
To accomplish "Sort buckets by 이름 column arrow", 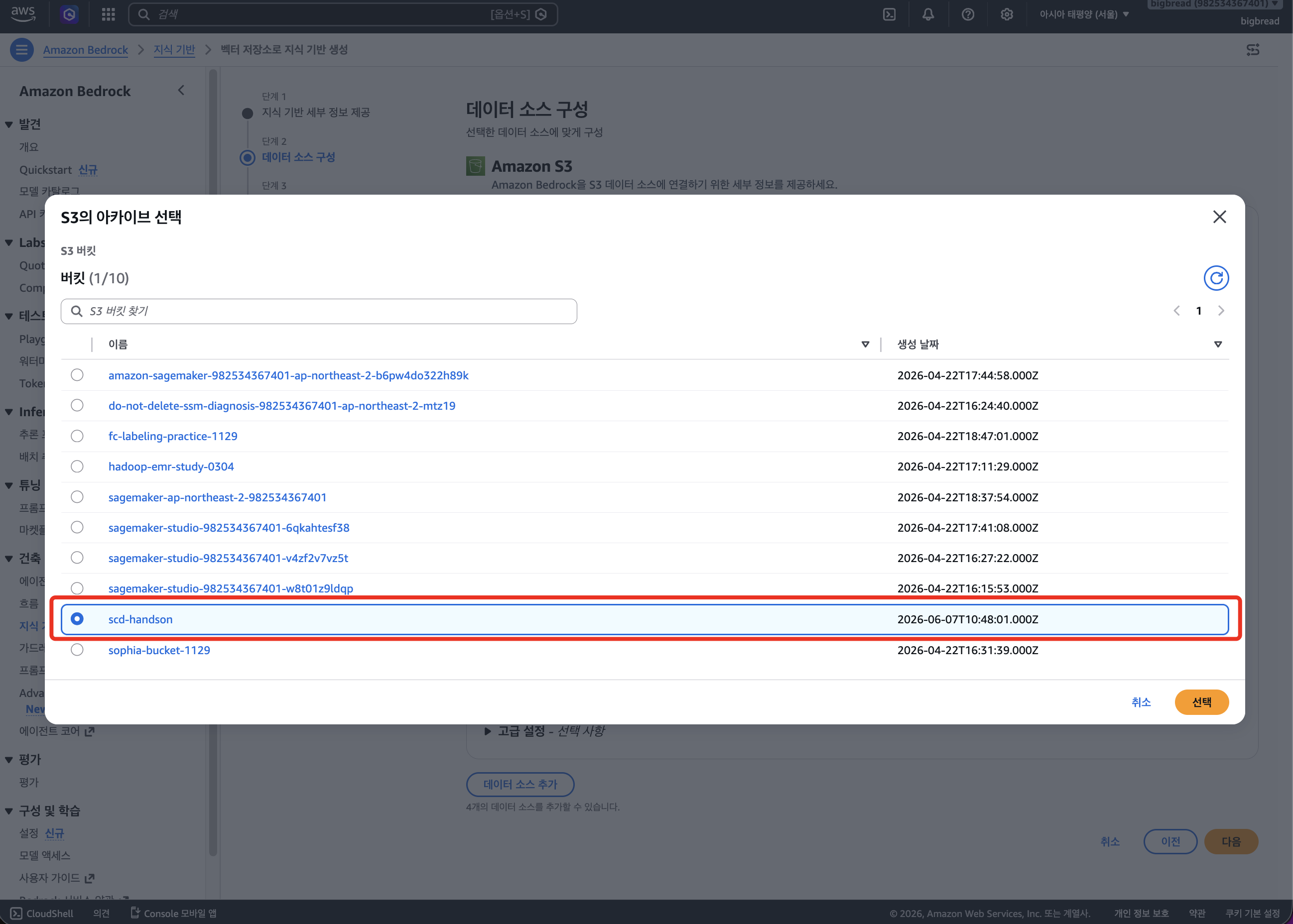I will pyautogui.click(x=865, y=344).
